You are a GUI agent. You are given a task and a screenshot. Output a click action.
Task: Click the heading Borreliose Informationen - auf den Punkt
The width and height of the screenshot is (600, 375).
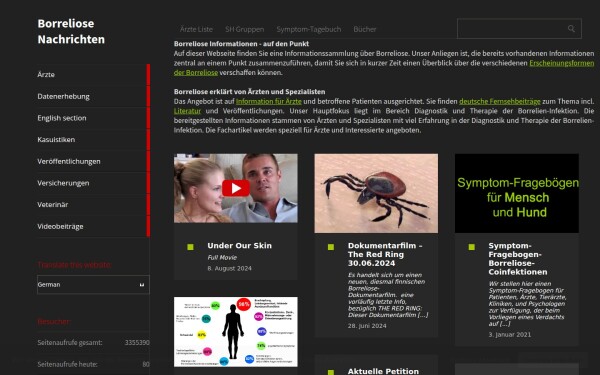[x=241, y=44]
